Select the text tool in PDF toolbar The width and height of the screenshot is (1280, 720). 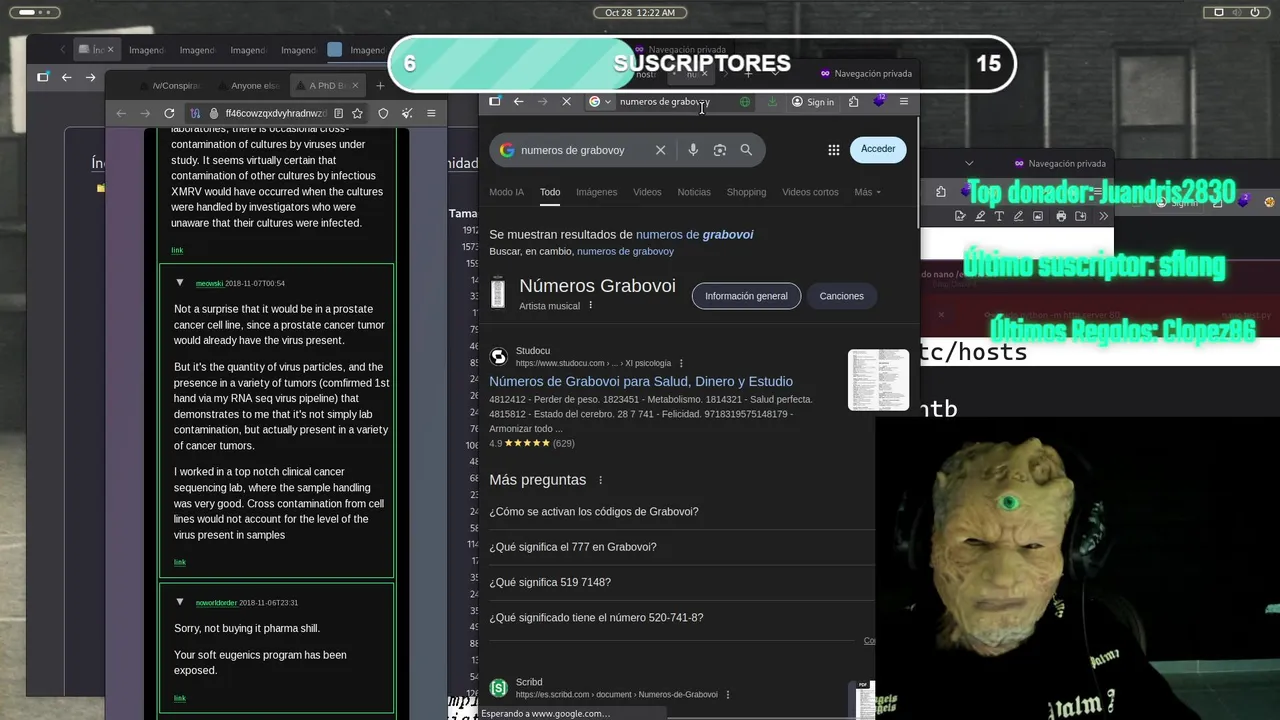(x=999, y=216)
